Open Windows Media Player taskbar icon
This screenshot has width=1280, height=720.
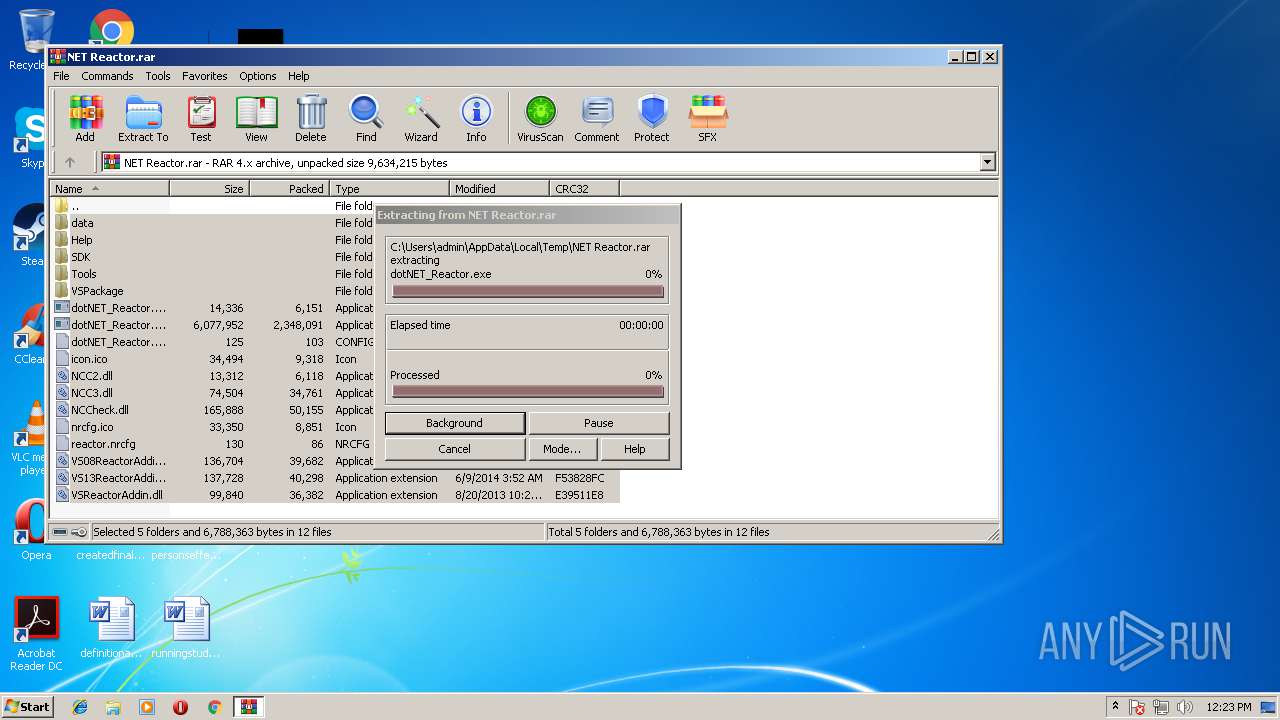click(x=147, y=707)
